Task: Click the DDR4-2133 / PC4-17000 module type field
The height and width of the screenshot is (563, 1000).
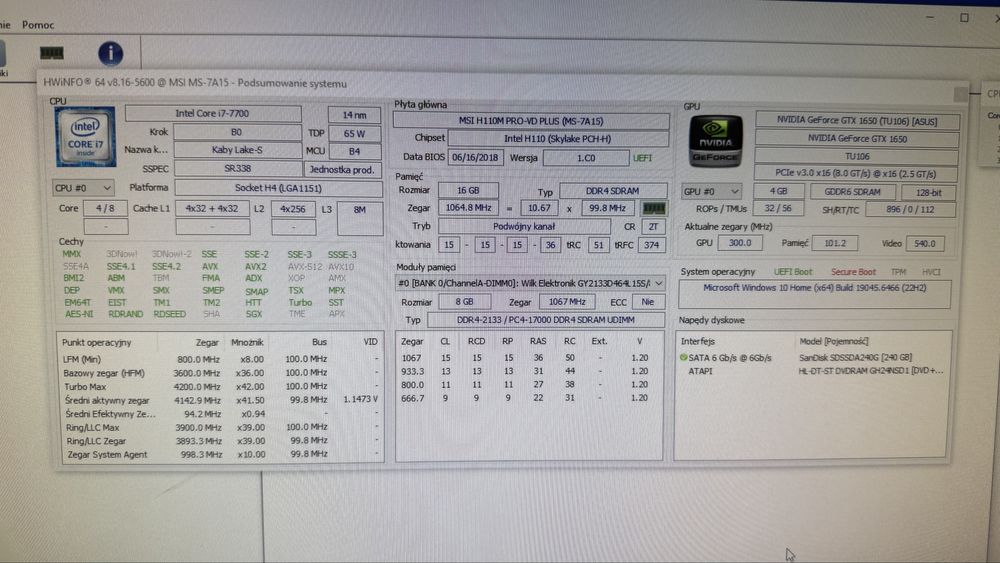Action: [546, 320]
